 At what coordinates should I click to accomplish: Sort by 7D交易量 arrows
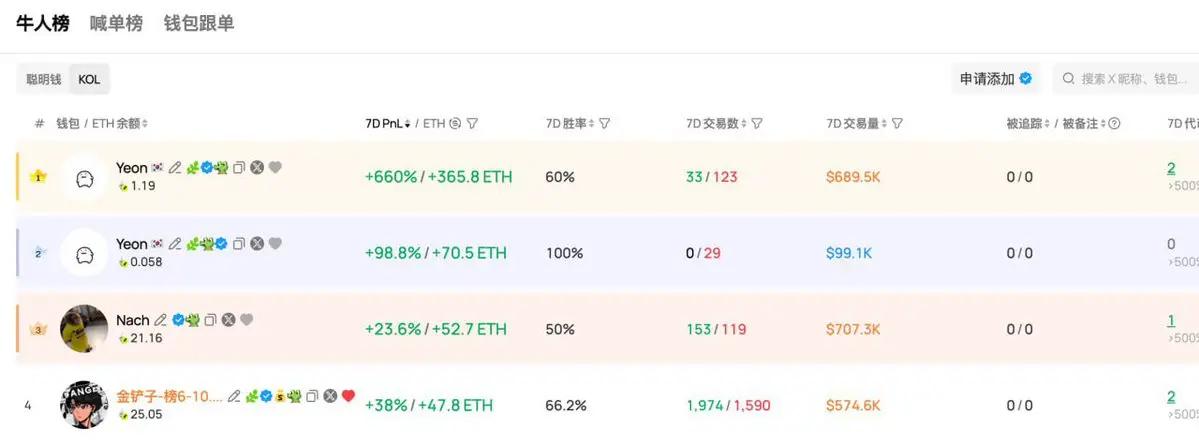(885, 124)
